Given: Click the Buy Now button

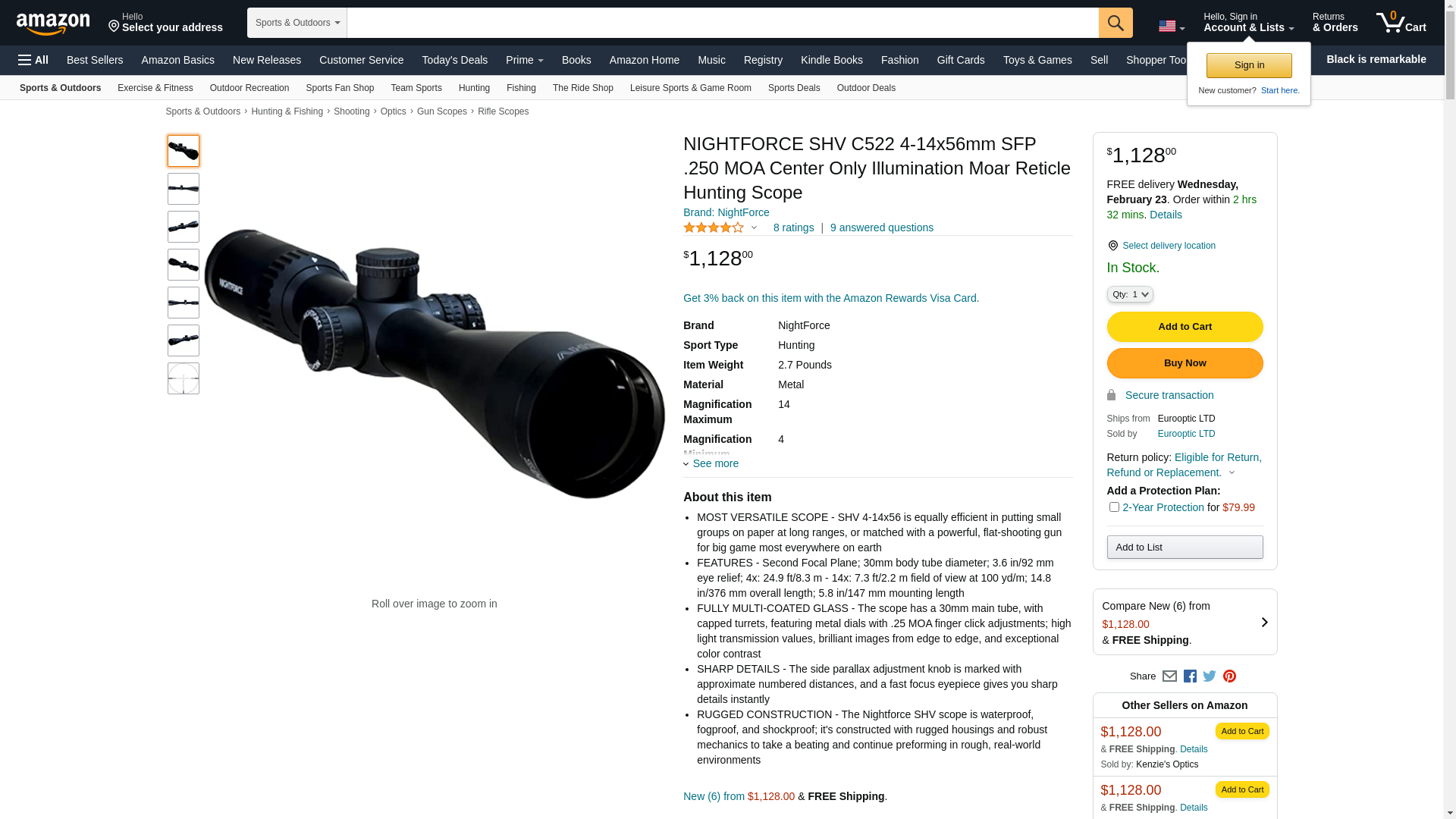Looking at the screenshot, I should click(x=1185, y=363).
